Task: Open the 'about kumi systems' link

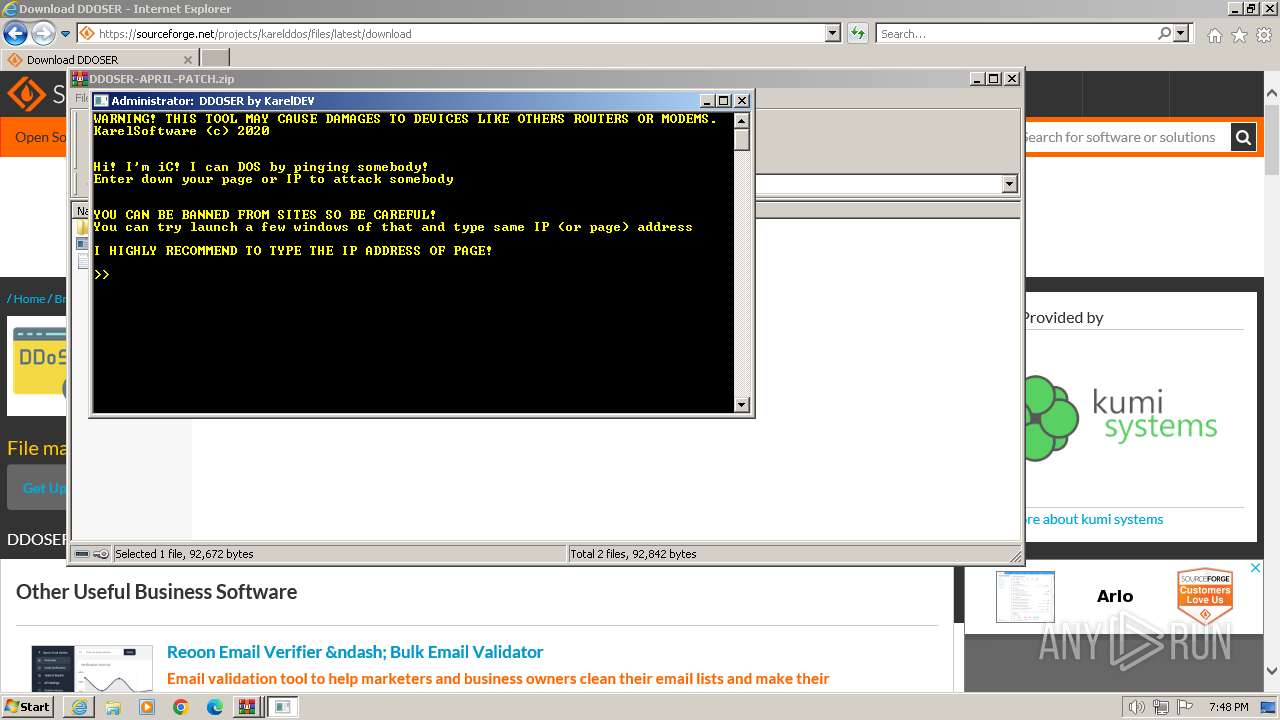Action: 1092,519
